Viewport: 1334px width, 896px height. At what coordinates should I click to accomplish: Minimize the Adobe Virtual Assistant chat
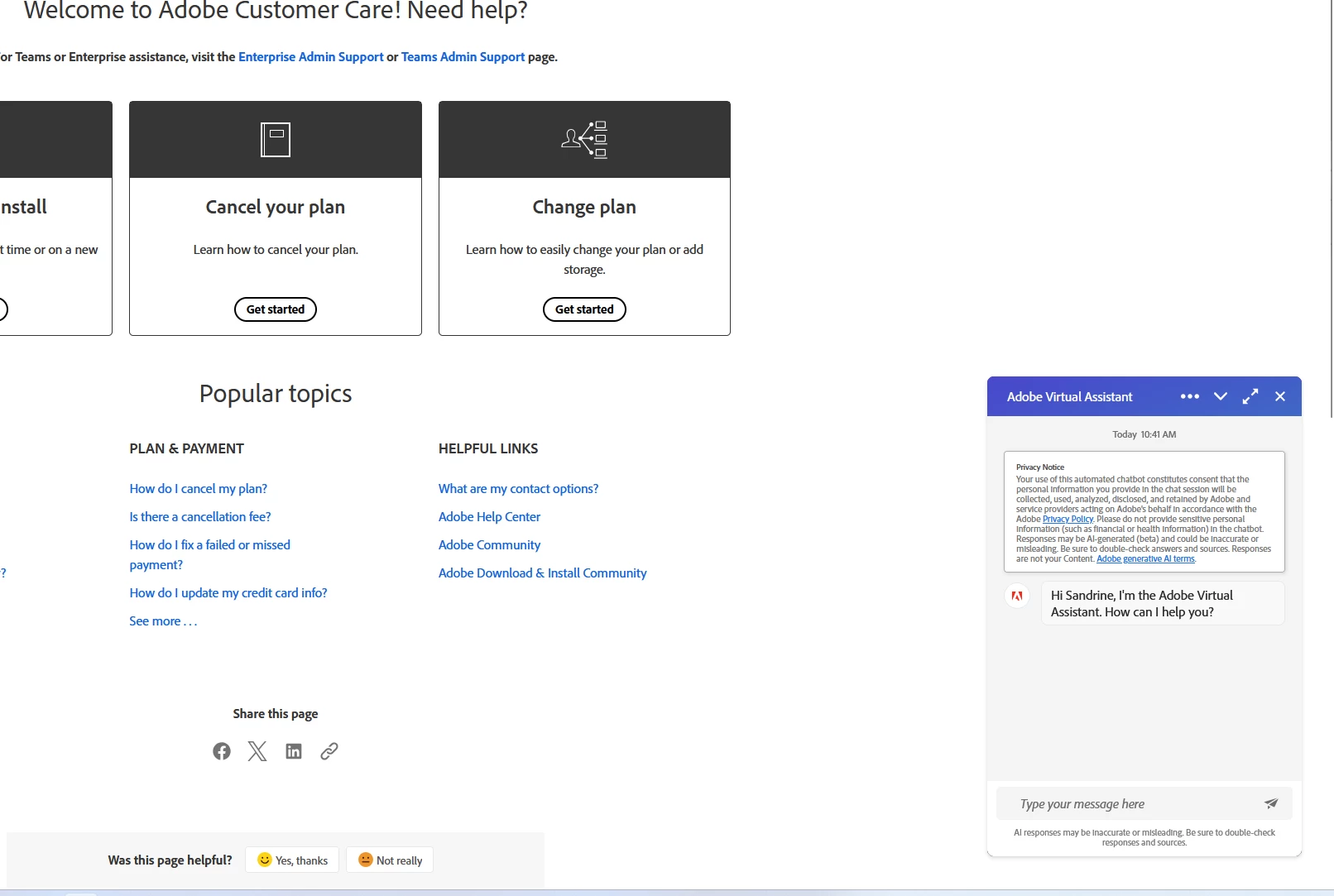pyautogui.click(x=1220, y=396)
